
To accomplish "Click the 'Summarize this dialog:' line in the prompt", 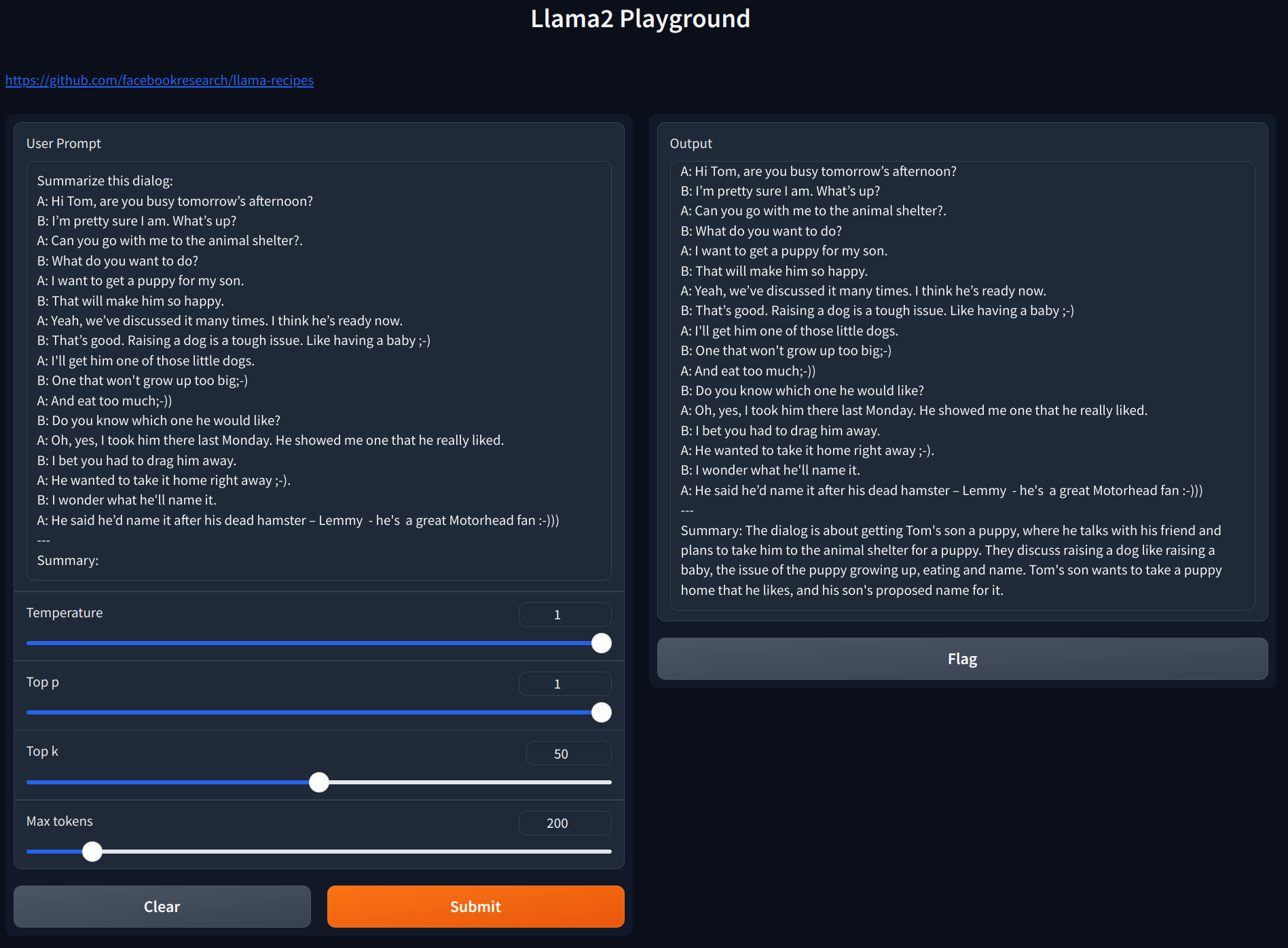I will coord(105,181).
